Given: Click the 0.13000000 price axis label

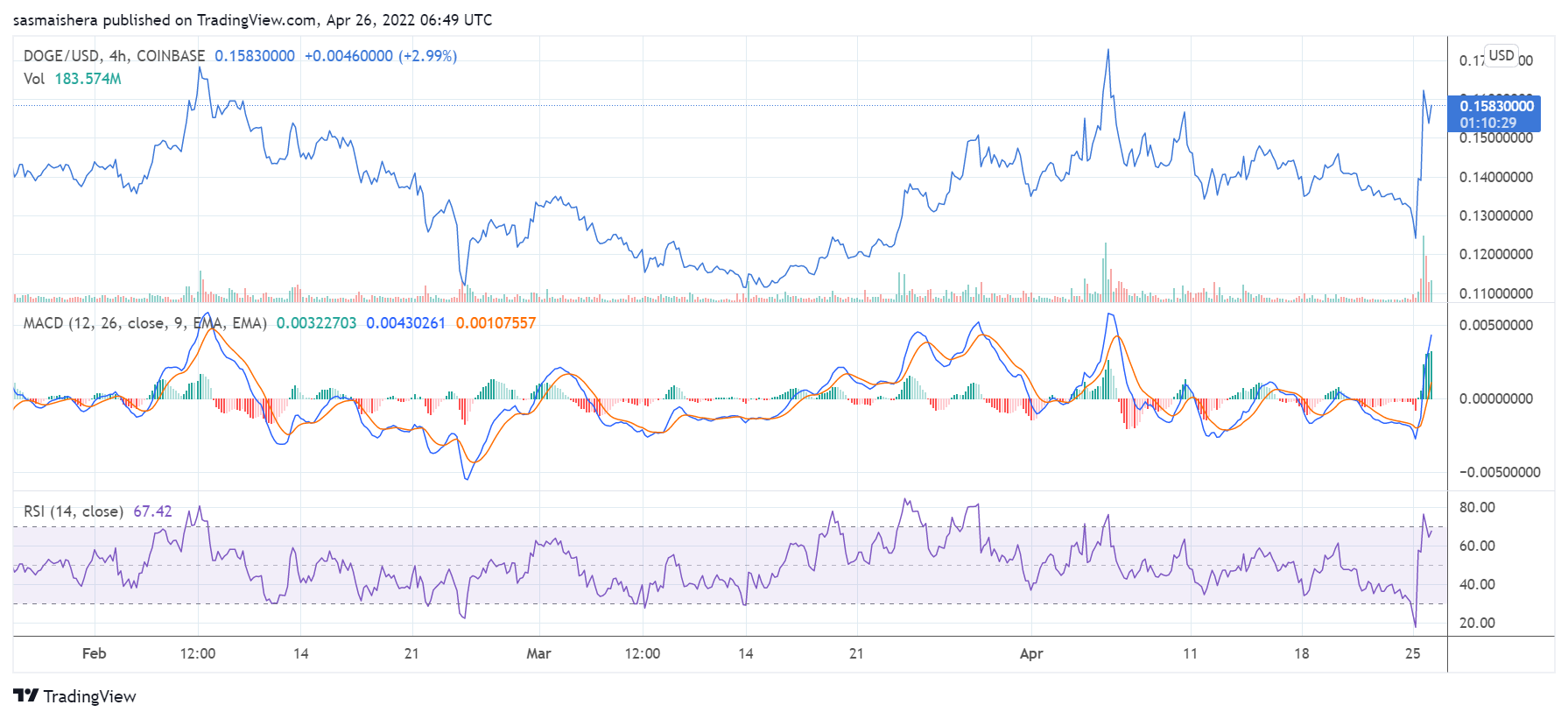Looking at the screenshot, I should point(1496,215).
